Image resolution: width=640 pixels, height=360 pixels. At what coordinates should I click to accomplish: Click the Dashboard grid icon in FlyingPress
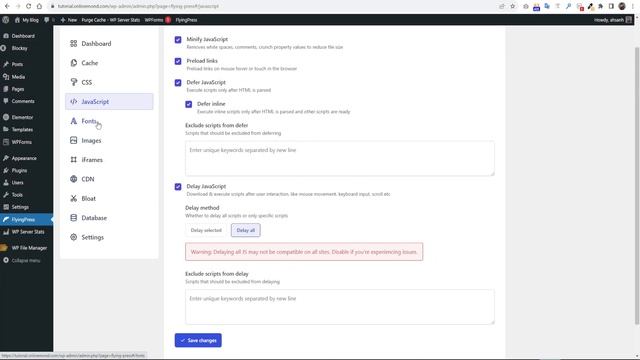coord(73,44)
